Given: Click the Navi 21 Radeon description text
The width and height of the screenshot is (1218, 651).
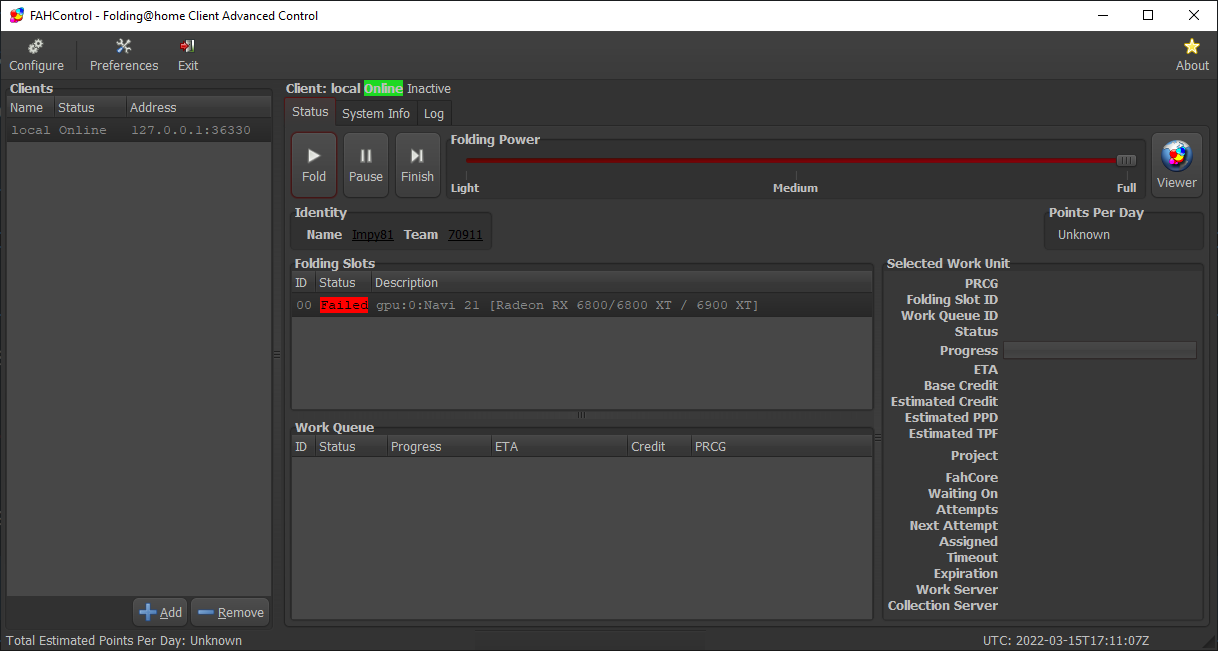Looking at the screenshot, I should pos(567,305).
